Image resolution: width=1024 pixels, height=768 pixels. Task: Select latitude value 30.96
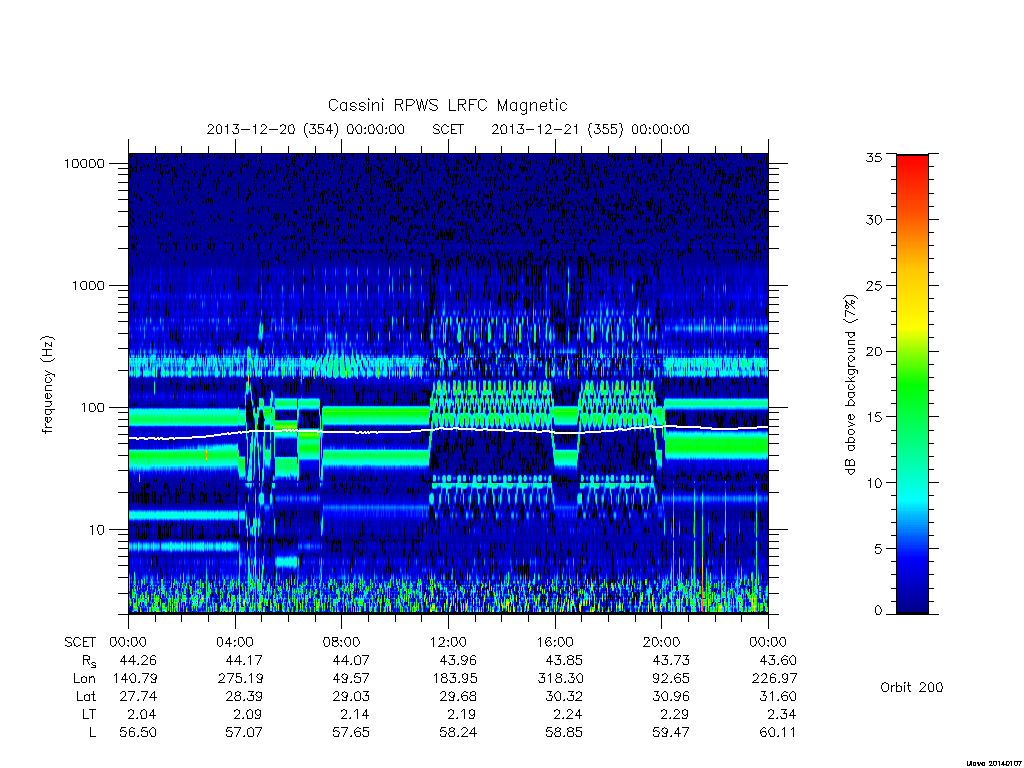[x=670, y=696]
